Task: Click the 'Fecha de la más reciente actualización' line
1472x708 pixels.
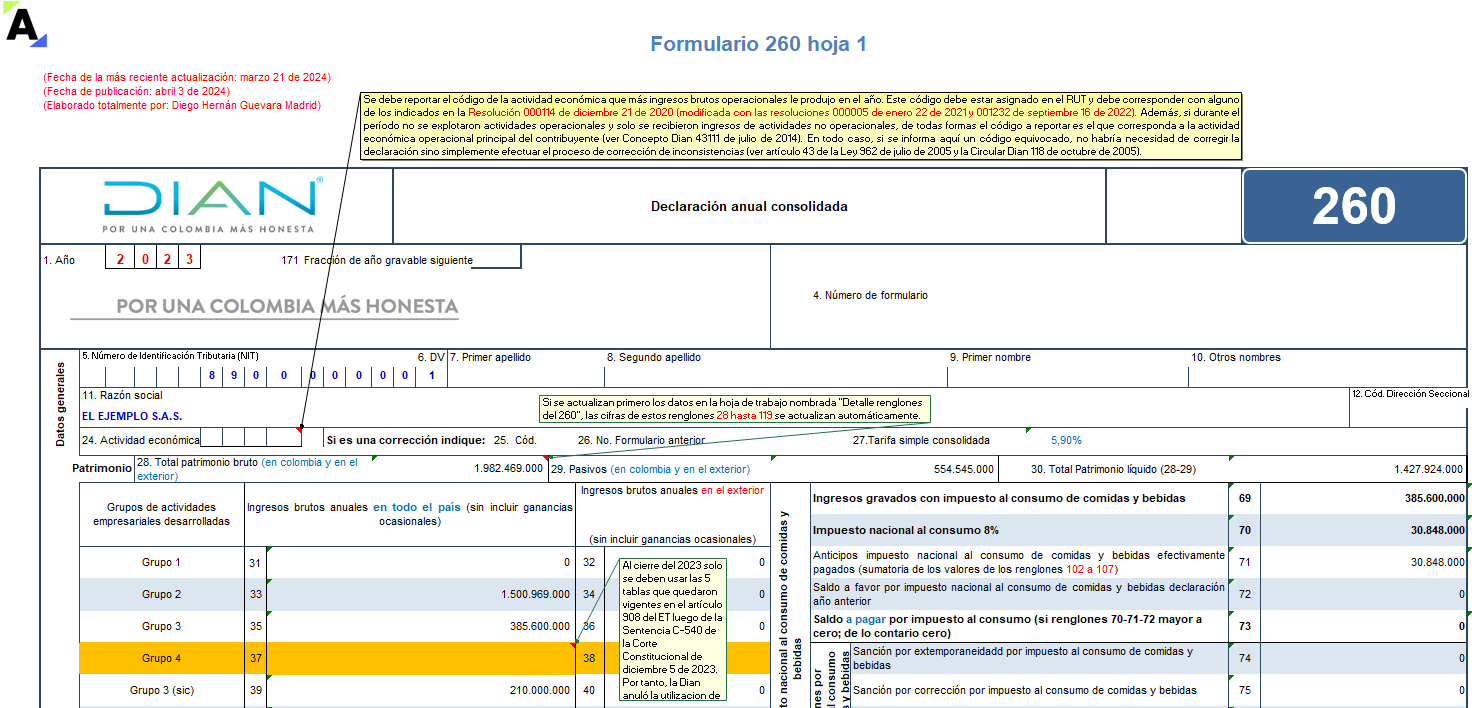Action: click(186, 77)
